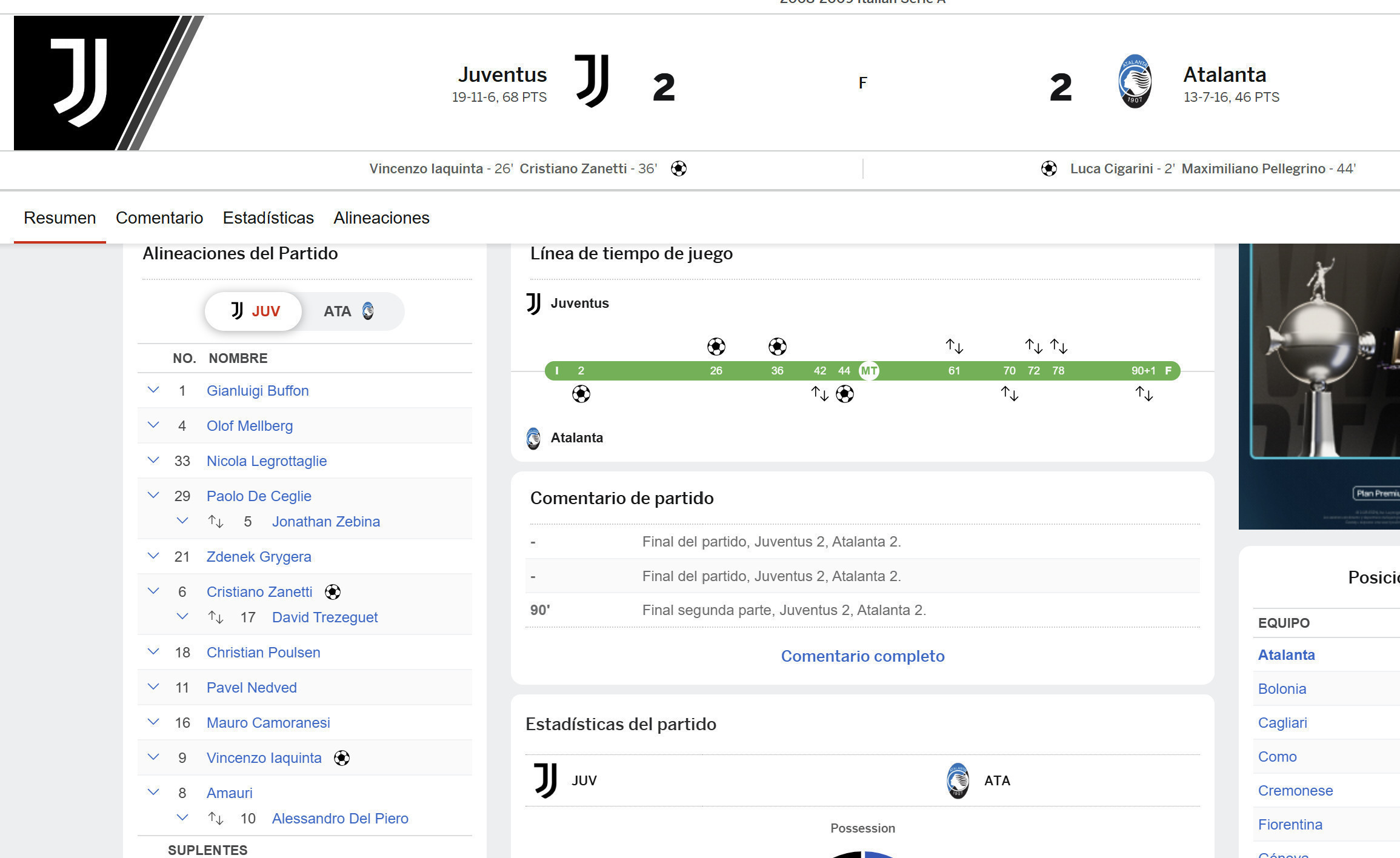Click Atalanta goal ball icon at minute 2
The height and width of the screenshot is (858, 1400).
click(x=581, y=394)
